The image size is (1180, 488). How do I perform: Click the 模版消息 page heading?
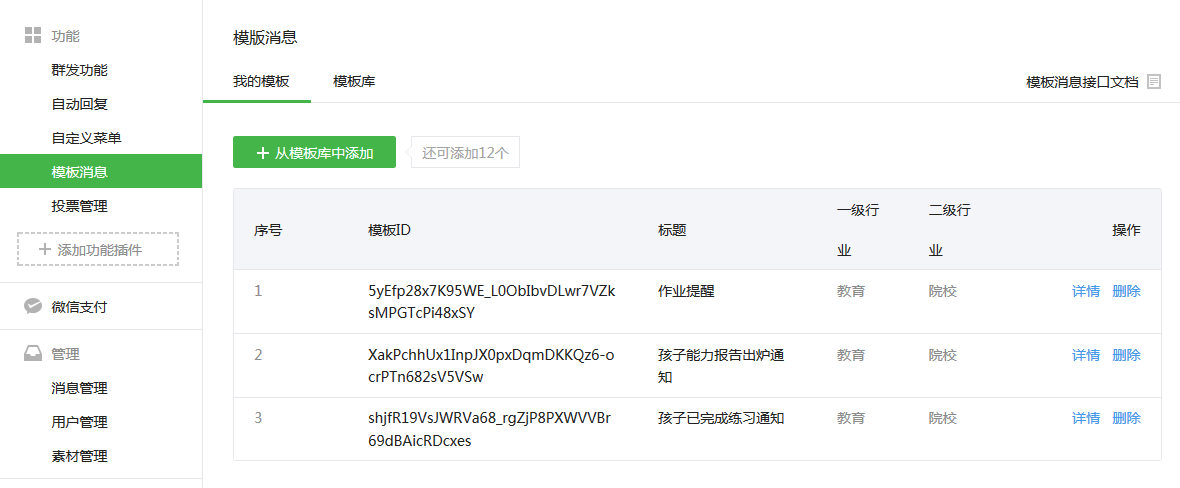[x=266, y=38]
